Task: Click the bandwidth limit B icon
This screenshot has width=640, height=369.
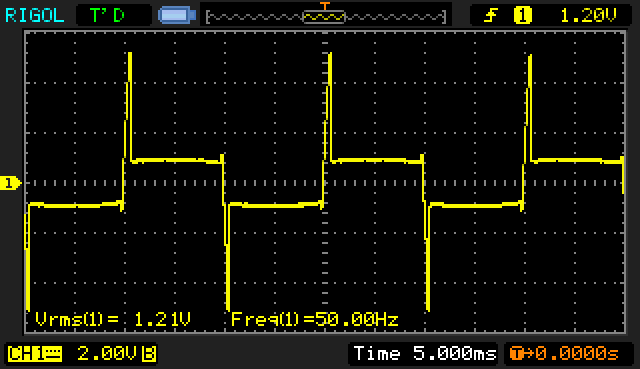Action: pyautogui.click(x=149, y=353)
